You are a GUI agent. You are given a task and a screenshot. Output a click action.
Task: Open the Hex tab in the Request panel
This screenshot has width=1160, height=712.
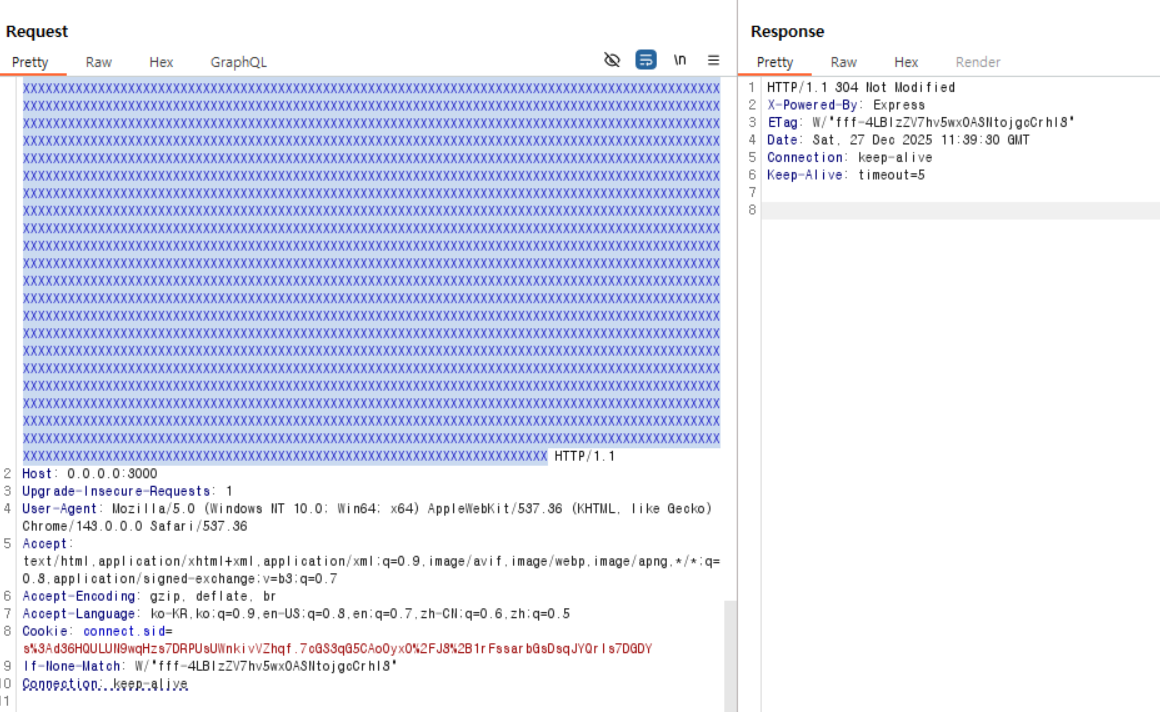pyautogui.click(x=161, y=62)
